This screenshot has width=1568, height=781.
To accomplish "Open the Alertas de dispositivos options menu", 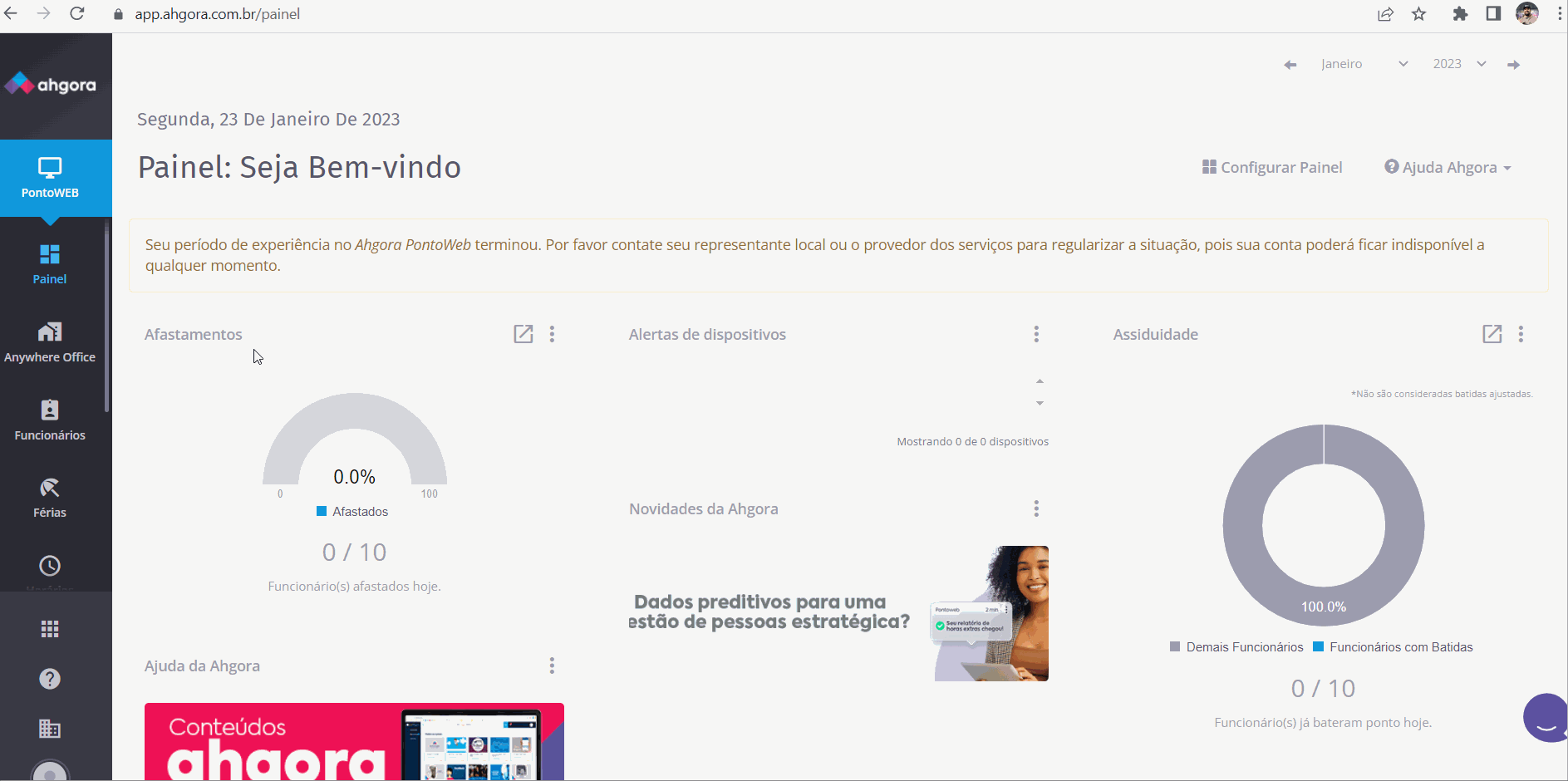I will pos(1035,334).
